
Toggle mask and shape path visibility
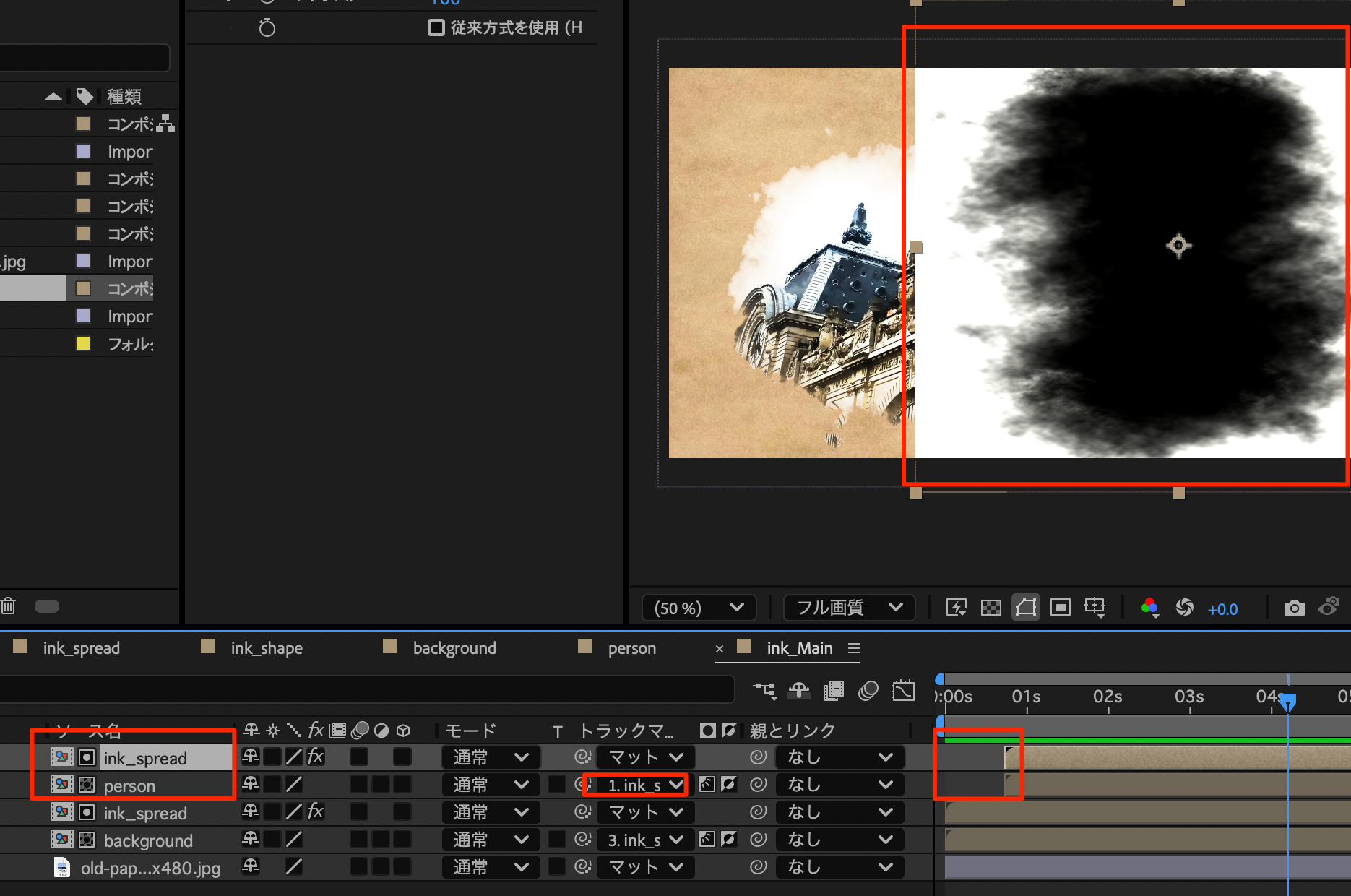point(1025,608)
